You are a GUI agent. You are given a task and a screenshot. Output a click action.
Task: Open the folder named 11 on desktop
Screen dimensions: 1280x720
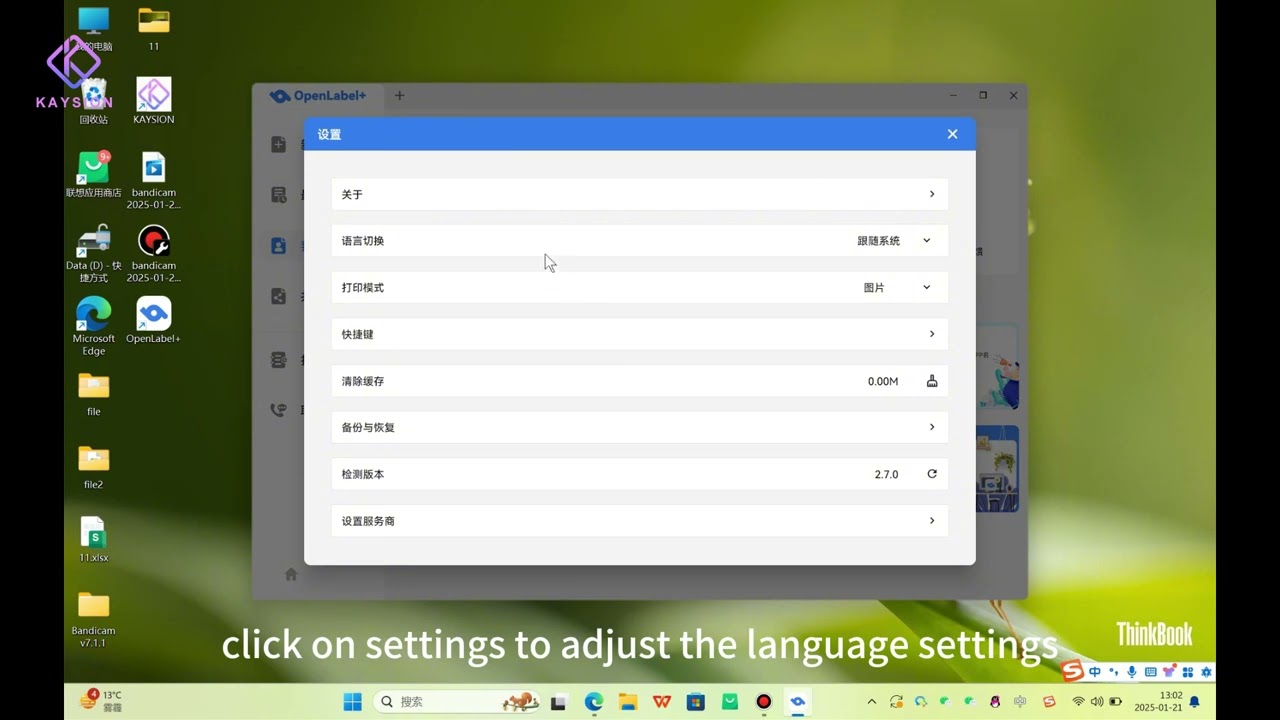(154, 28)
